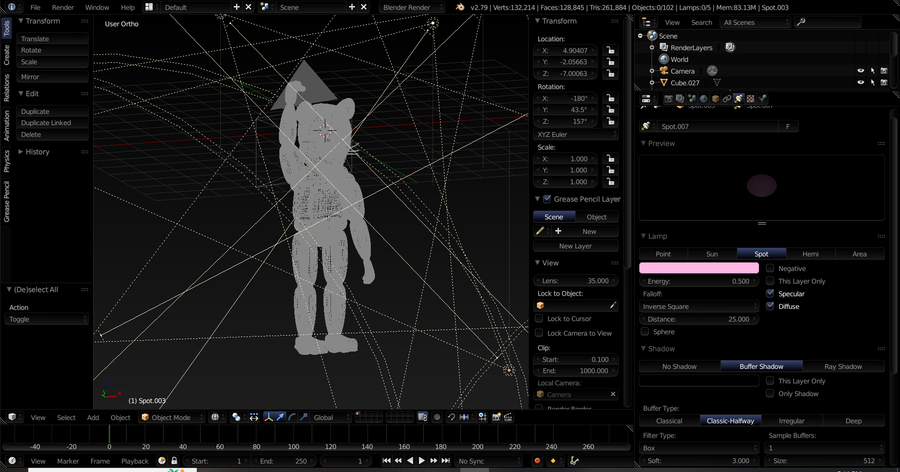The image size is (900, 472).
Task: Click the snap magnet icon in viewport header
Action: pyautogui.click(x=452, y=417)
